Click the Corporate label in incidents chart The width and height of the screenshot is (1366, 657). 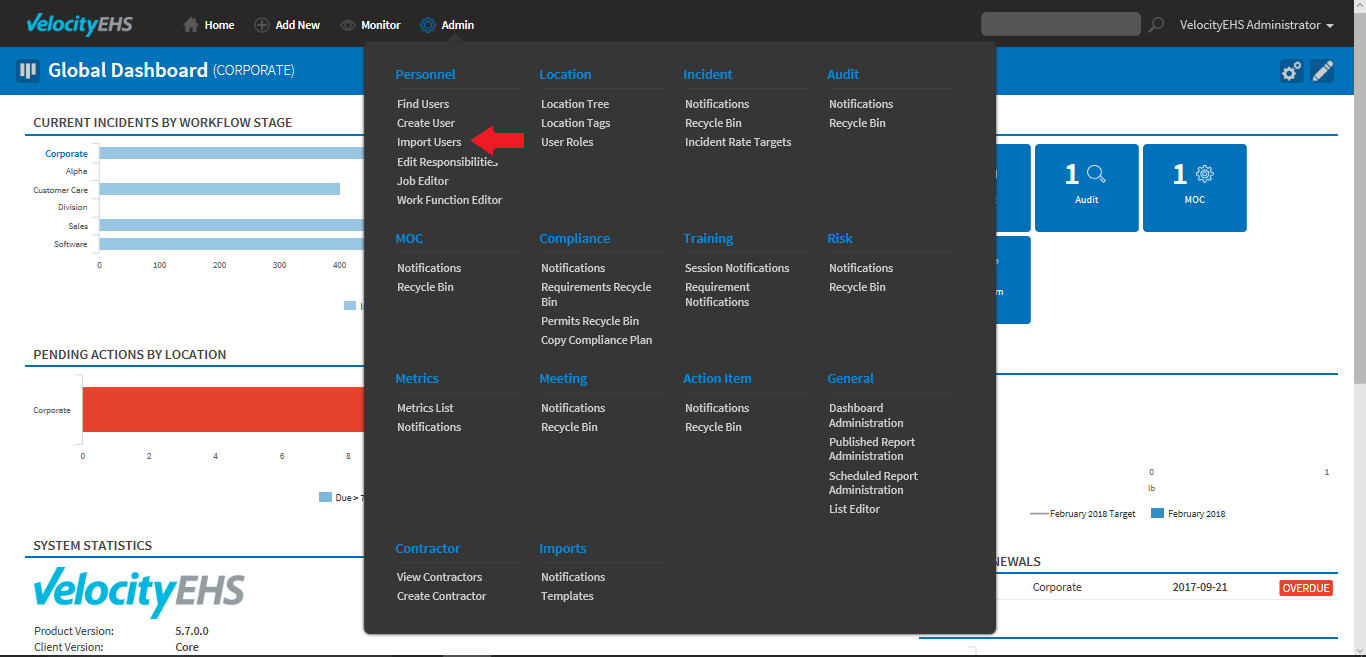[66, 154]
